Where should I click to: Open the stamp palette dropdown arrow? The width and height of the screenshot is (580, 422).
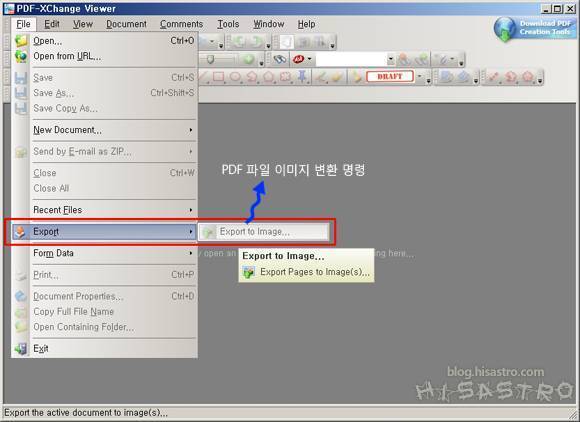[419, 77]
